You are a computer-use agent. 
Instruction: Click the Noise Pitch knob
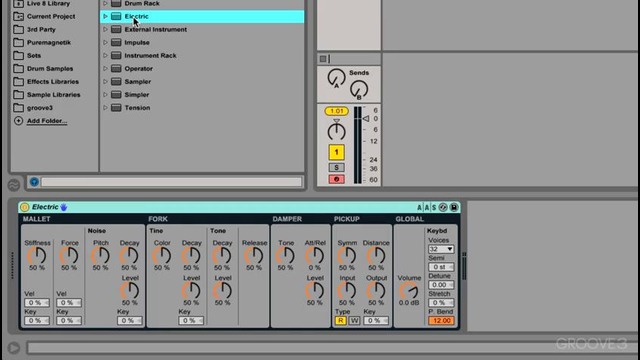(x=100, y=256)
